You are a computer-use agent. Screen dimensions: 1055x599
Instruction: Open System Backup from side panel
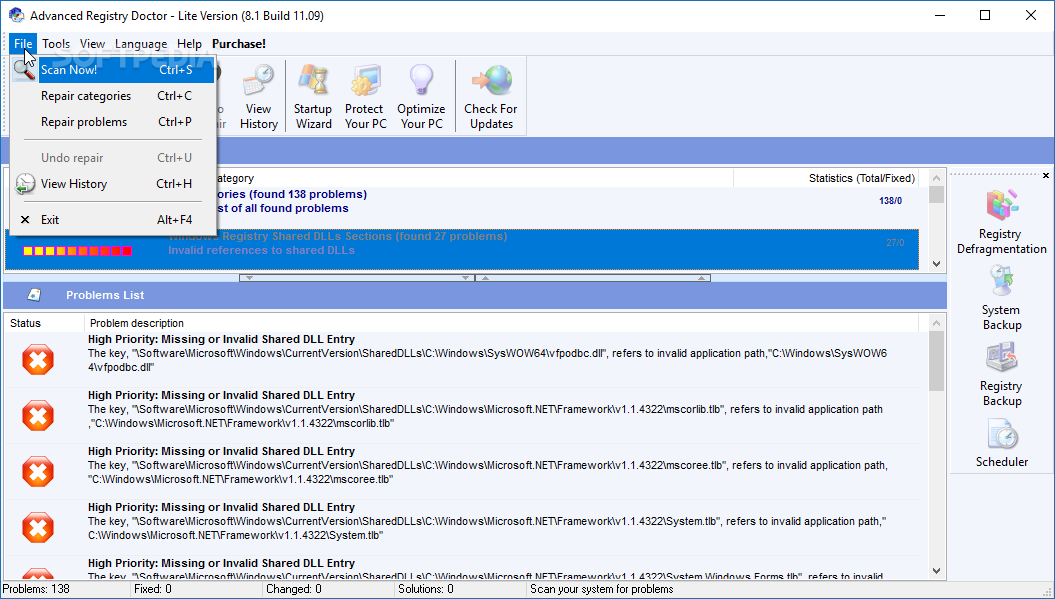click(1001, 298)
